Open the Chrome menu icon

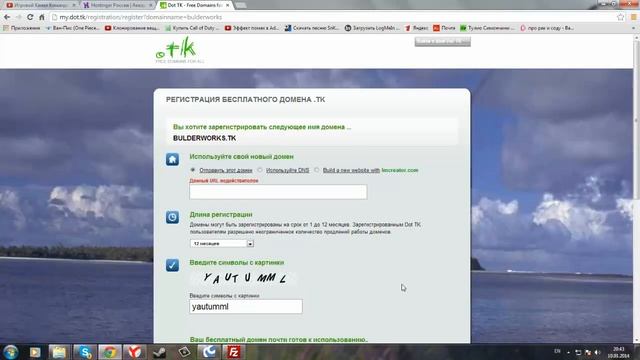coord(634,17)
